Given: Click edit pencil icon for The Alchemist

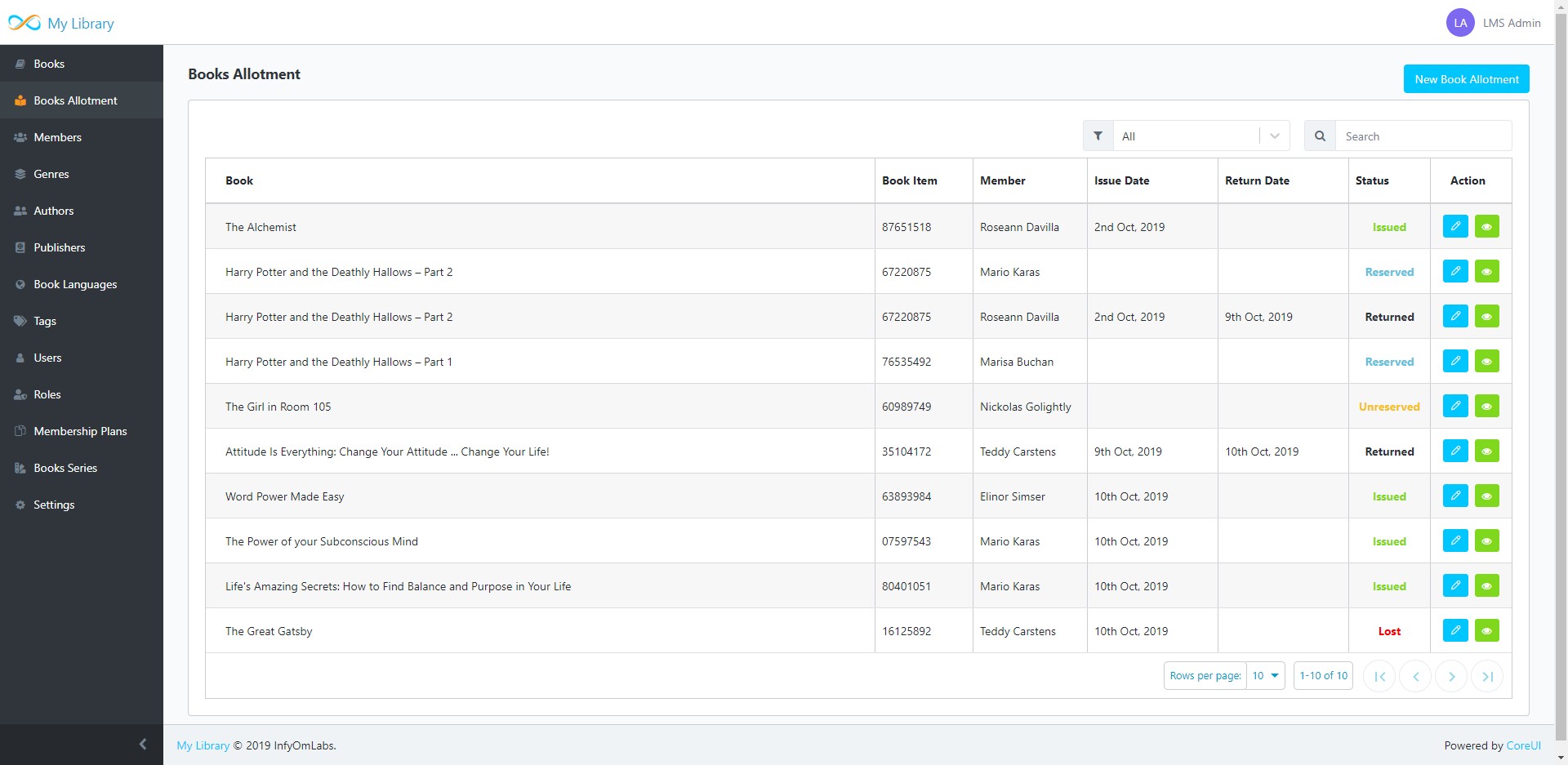Looking at the screenshot, I should click(1455, 226).
